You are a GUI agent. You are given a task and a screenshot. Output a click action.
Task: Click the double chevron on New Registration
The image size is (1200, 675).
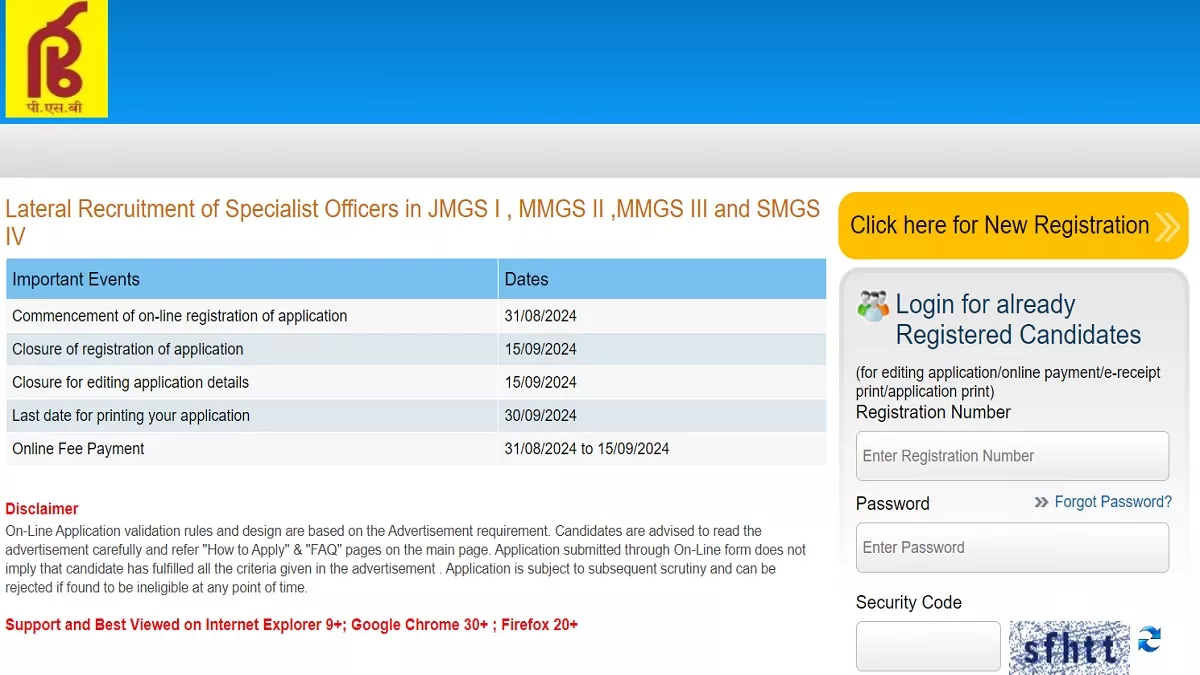pyautogui.click(x=1166, y=227)
